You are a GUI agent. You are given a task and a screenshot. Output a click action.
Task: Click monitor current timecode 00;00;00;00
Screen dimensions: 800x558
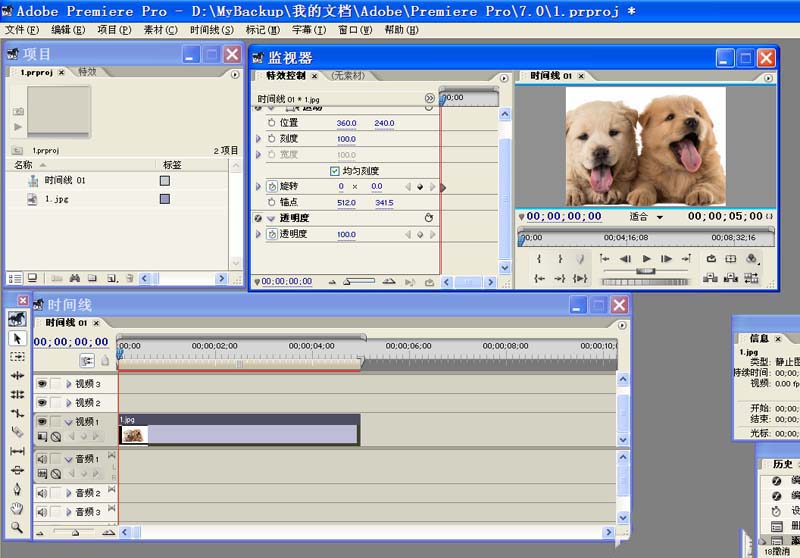pos(564,216)
